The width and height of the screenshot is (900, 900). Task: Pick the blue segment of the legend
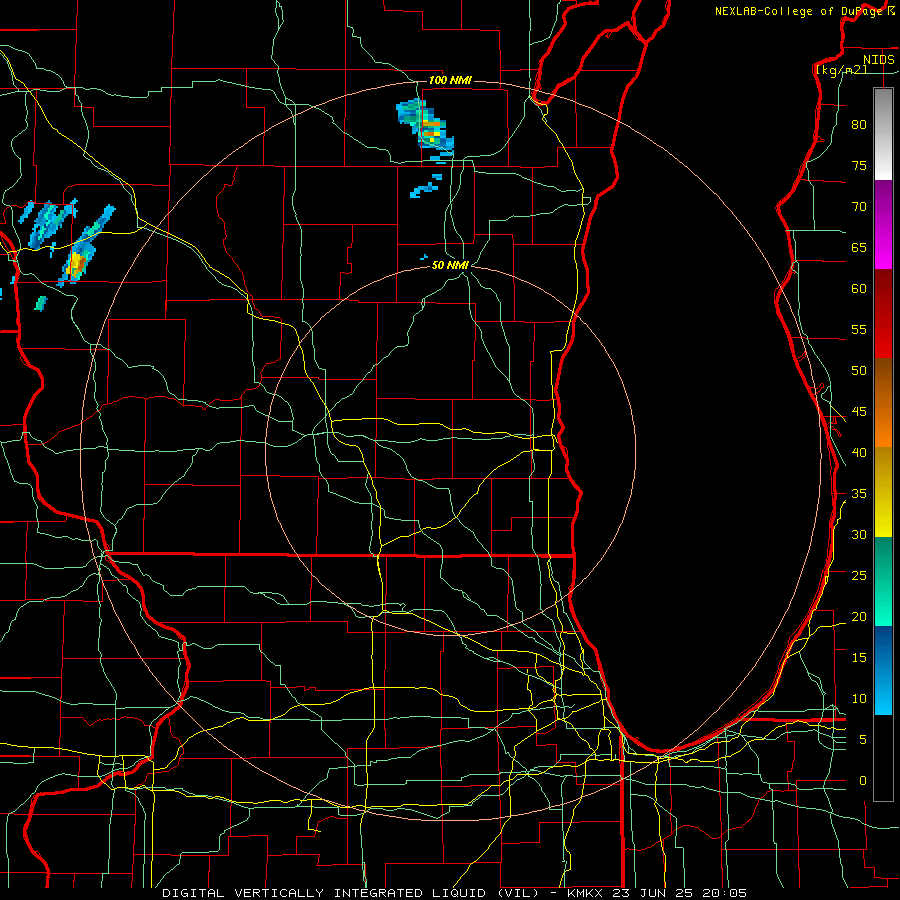[x=883, y=670]
